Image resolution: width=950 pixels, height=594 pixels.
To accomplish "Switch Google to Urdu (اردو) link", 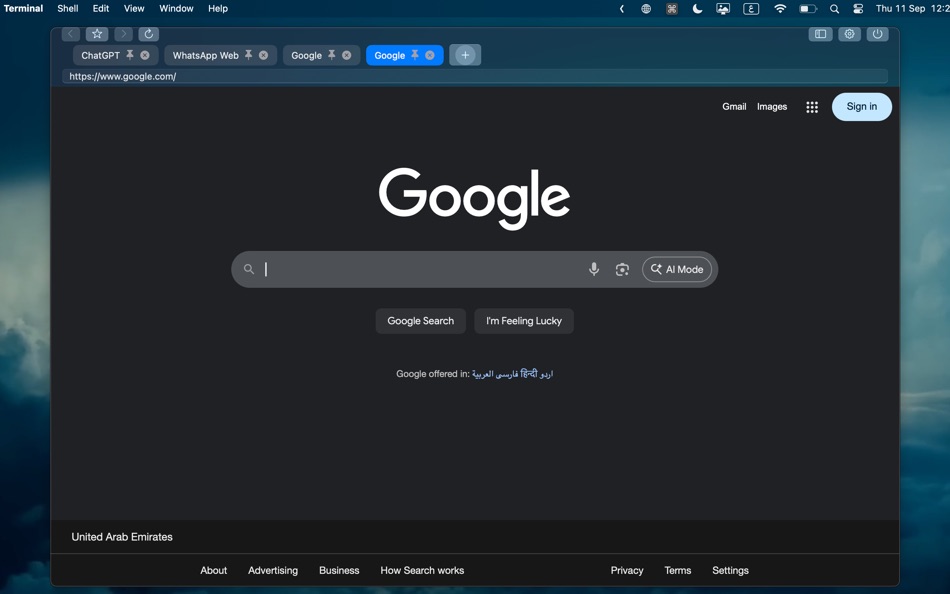I will click(546, 374).
